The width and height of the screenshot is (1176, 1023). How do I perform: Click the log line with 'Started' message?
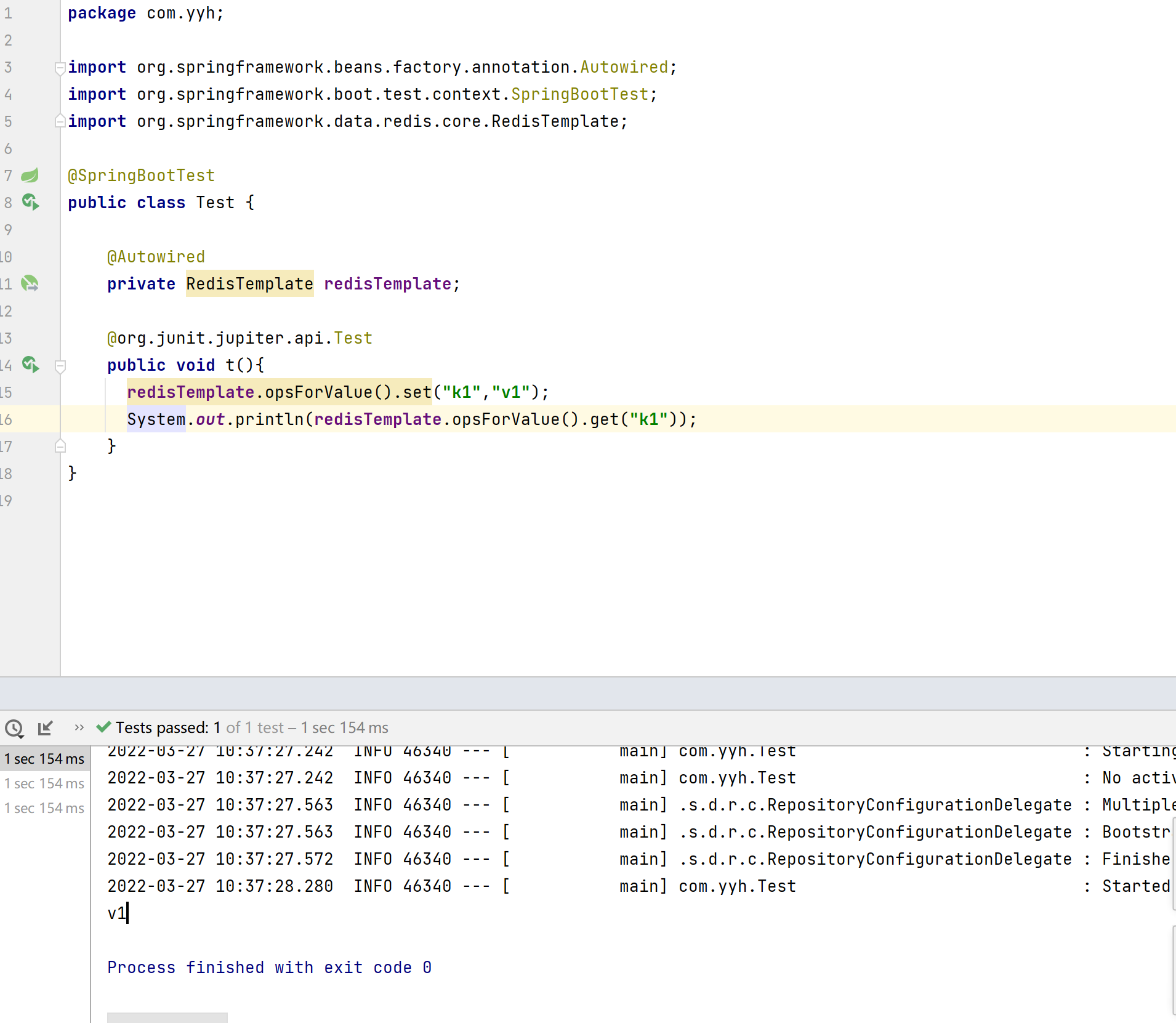point(638,886)
